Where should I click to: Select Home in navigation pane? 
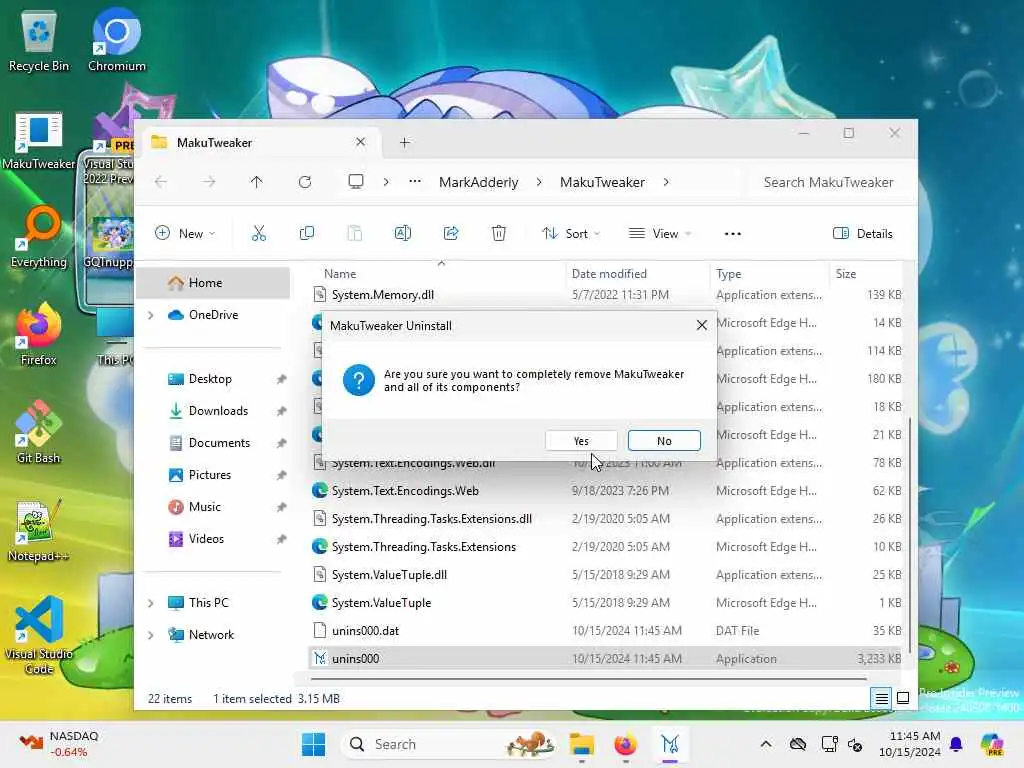214,283
